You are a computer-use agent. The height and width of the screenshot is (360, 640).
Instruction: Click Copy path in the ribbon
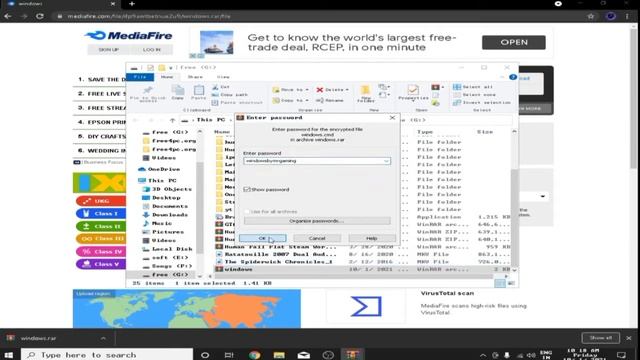click(230, 95)
